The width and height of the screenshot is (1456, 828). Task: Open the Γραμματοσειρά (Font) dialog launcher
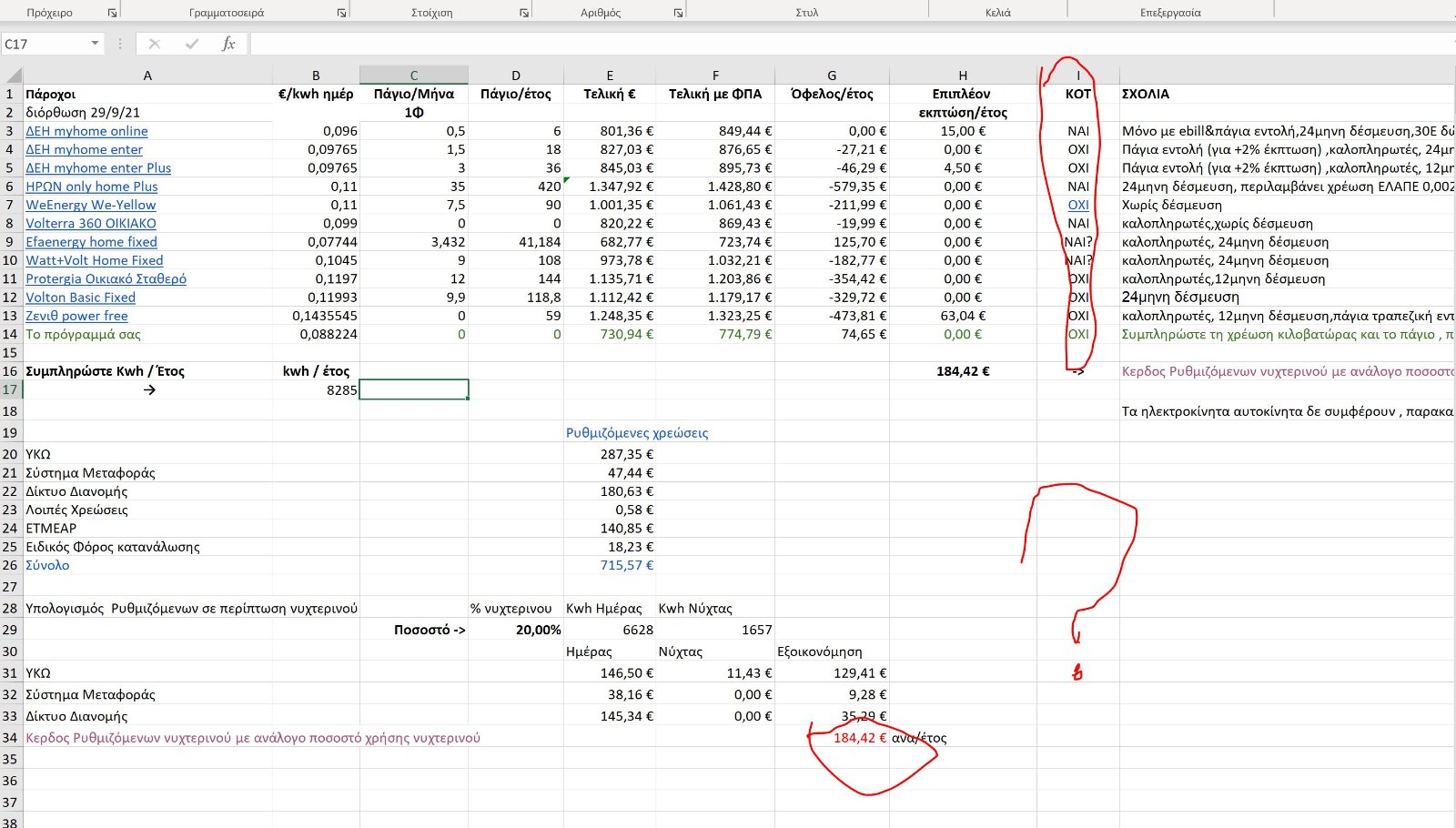(341, 13)
